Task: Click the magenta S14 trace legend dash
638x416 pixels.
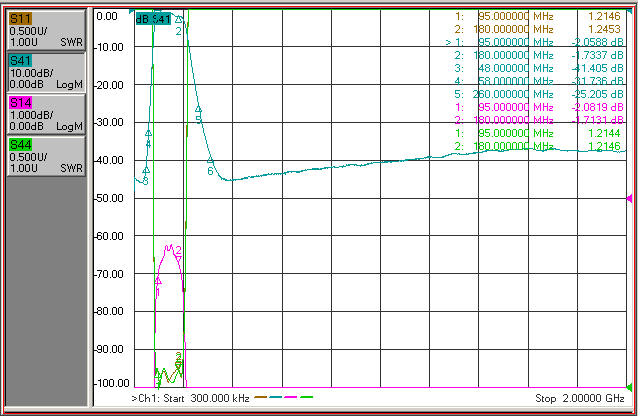Action: [291, 397]
